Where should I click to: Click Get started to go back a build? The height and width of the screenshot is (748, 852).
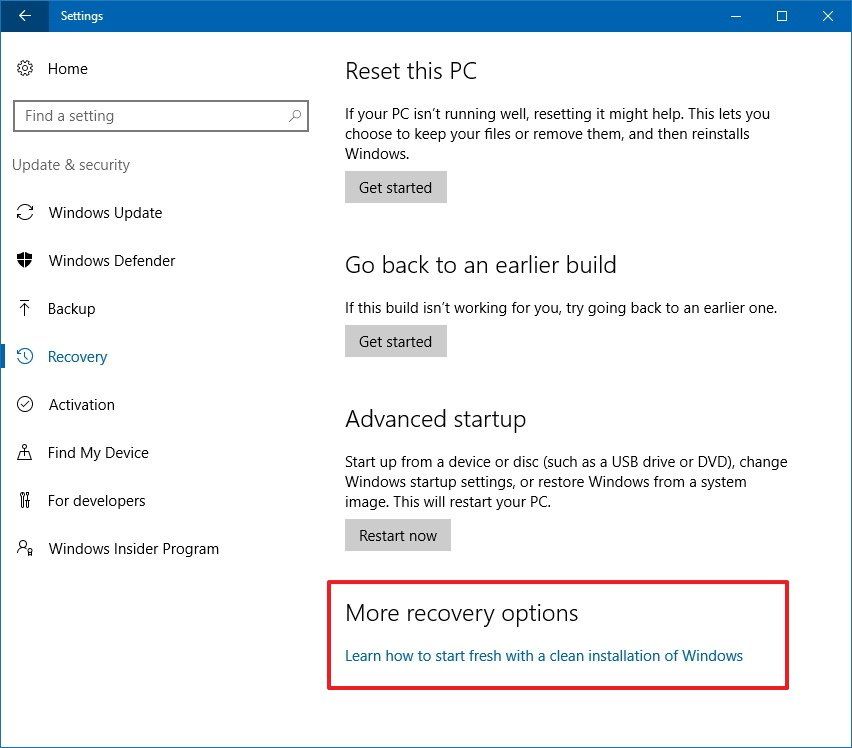[395, 341]
